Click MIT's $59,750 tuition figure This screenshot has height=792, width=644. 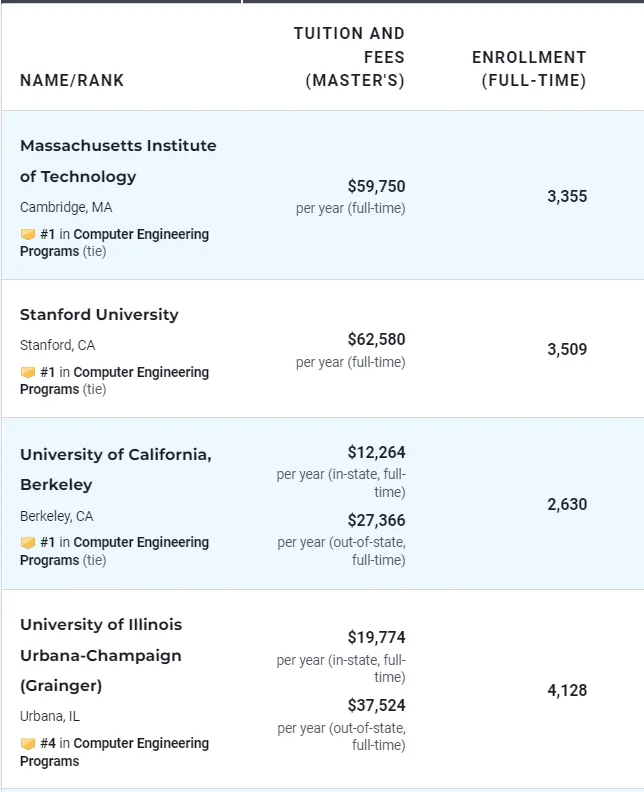(x=376, y=187)
